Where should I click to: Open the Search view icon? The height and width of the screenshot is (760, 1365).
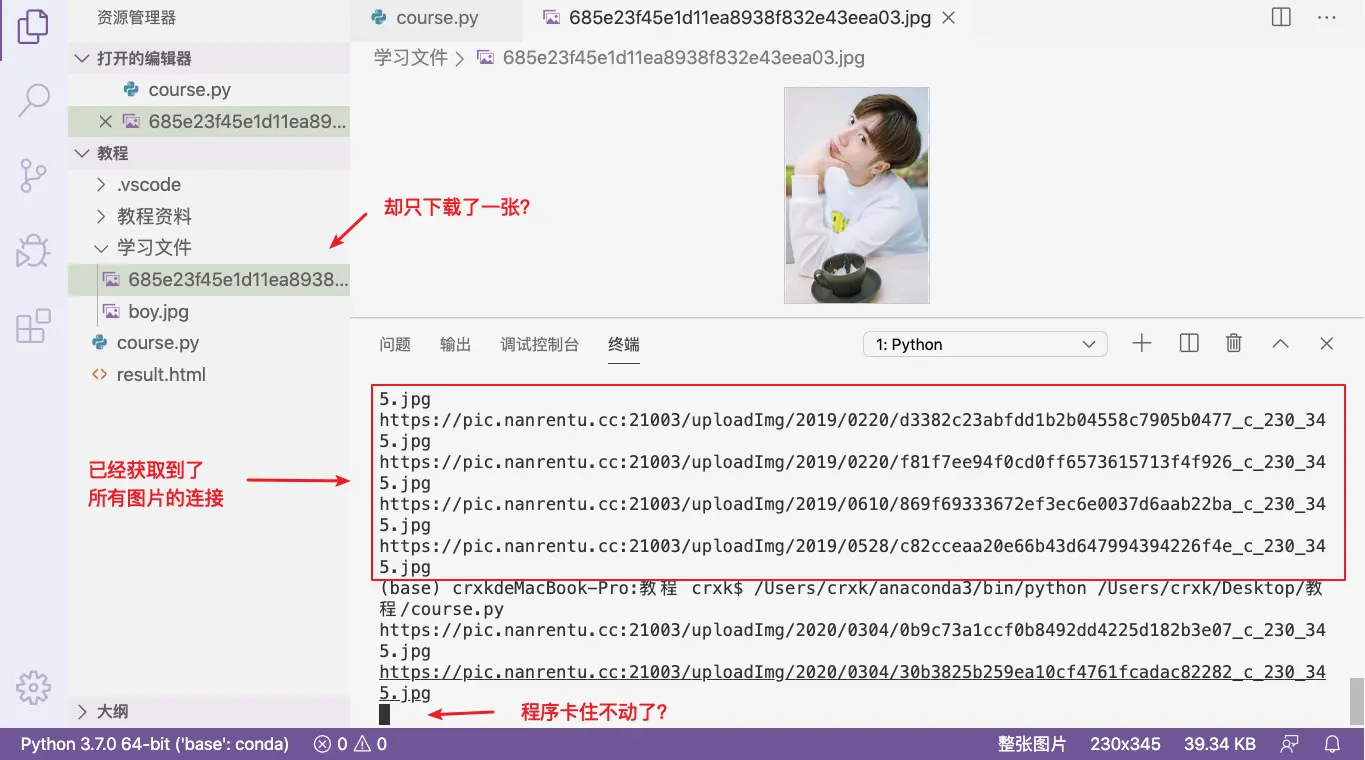tap(33, 100)
